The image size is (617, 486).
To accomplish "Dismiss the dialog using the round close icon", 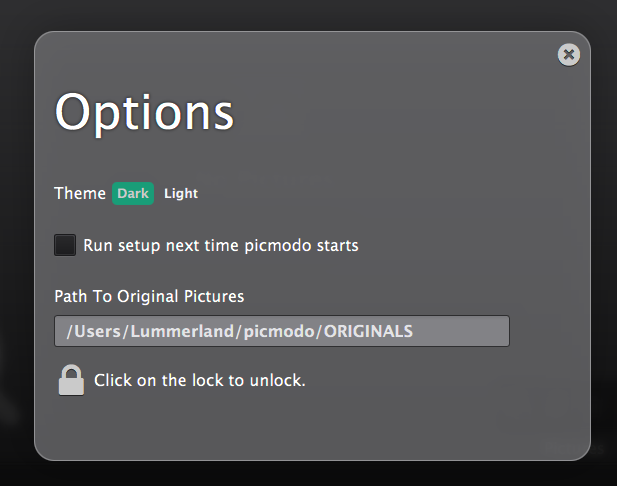I will click(x=569, y=55).
